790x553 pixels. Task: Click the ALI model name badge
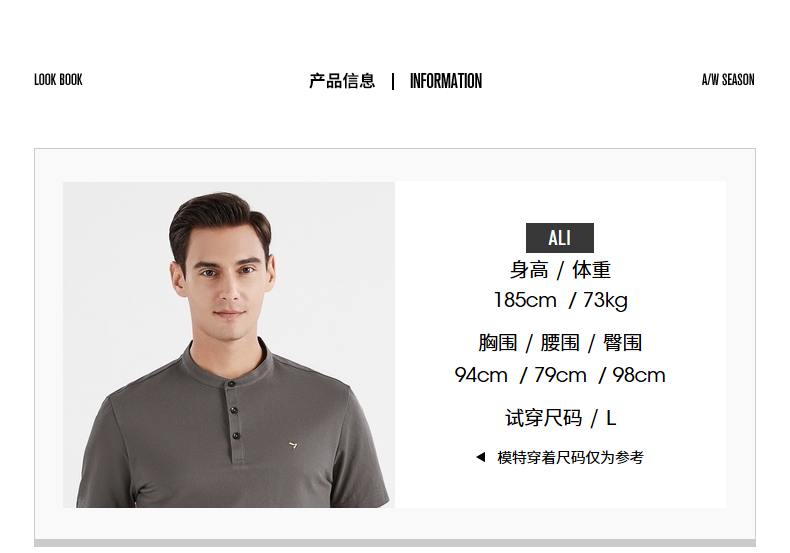[560, 238]
